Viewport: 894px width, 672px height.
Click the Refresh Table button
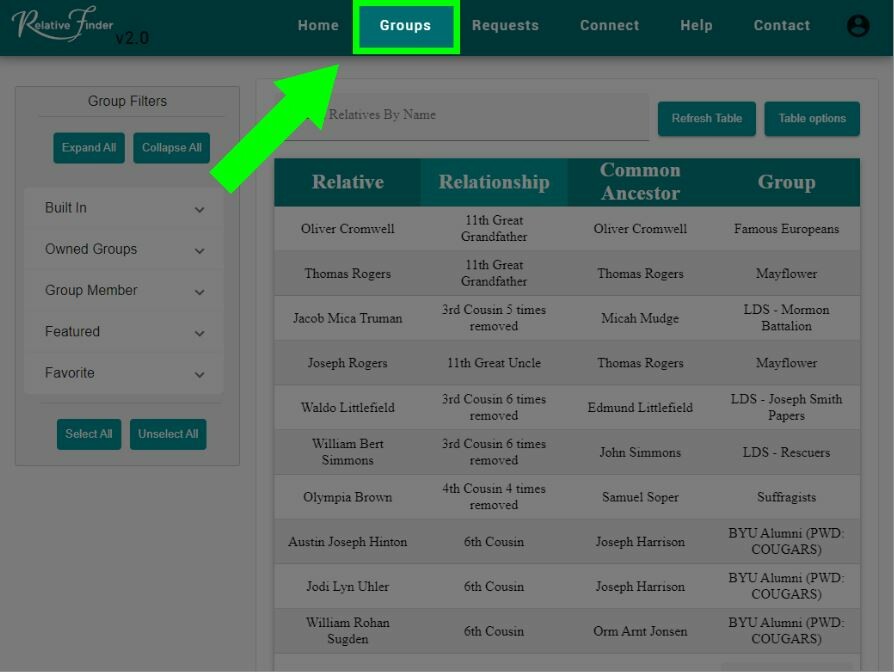pos(706,119)
